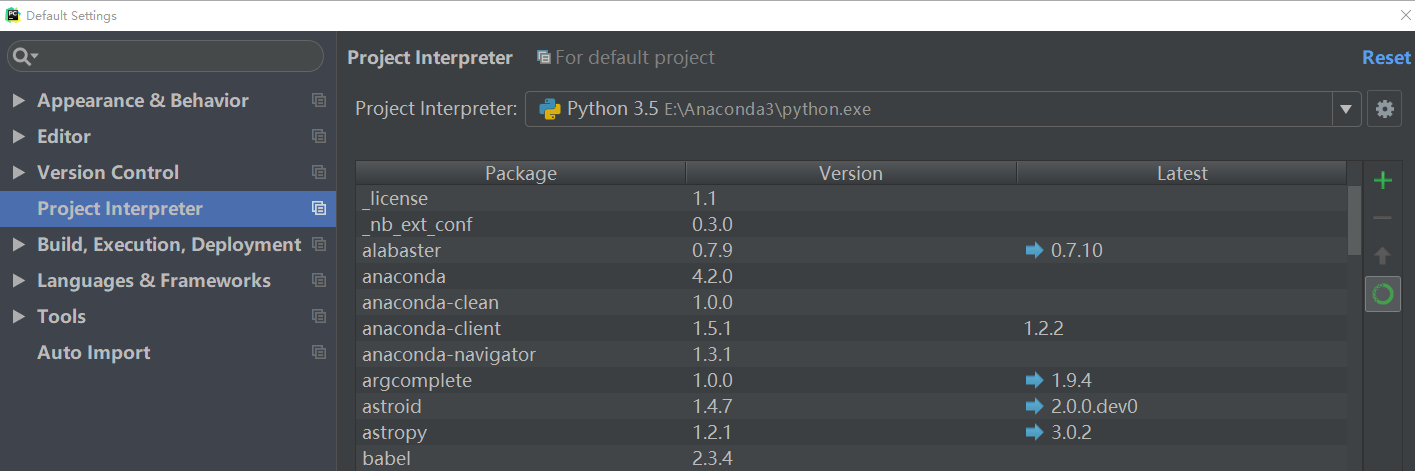Click the copy icon next to Project Interpreter

[319, 208]
